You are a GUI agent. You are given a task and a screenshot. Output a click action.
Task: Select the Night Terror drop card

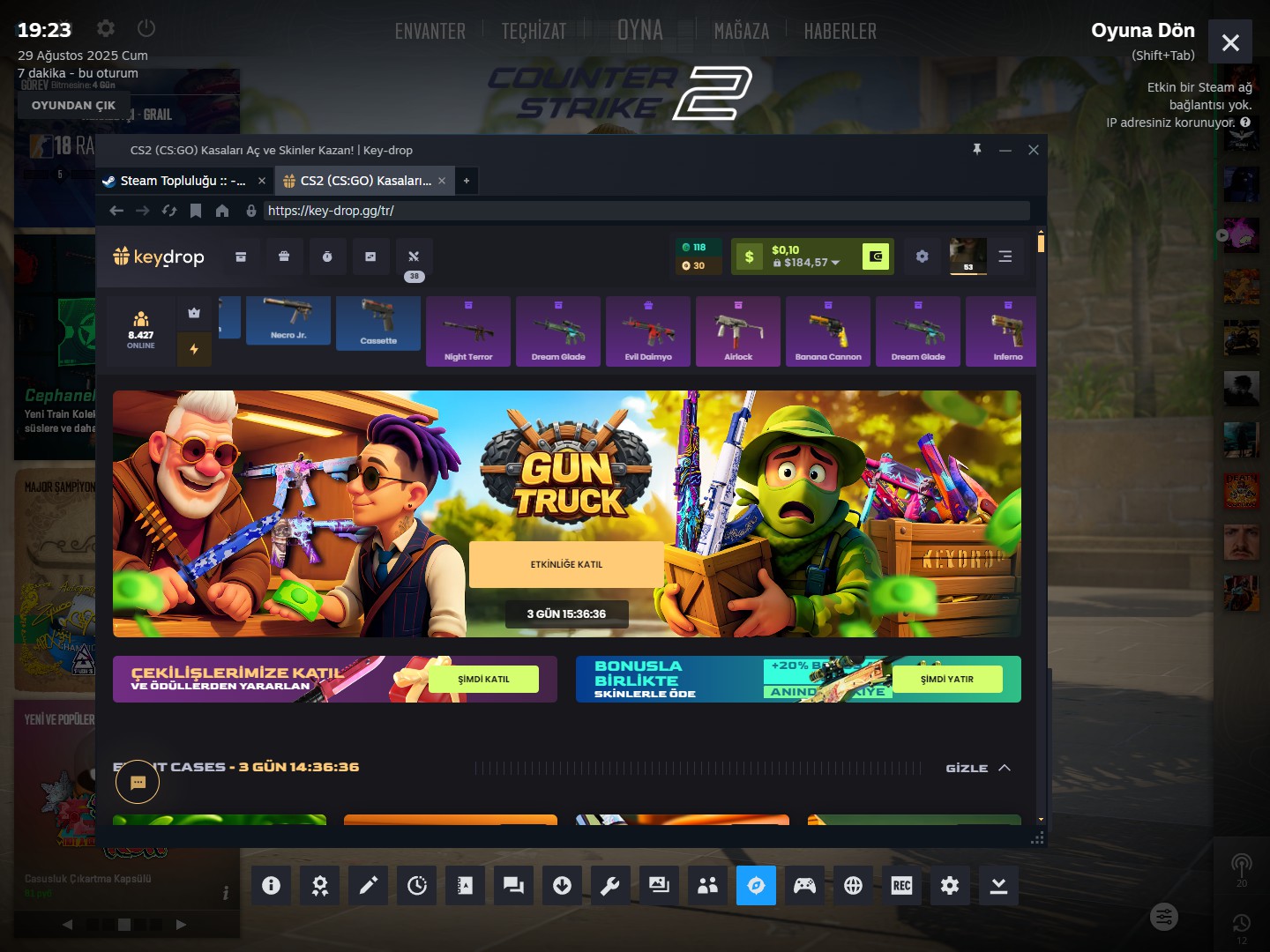pos(468,331)
